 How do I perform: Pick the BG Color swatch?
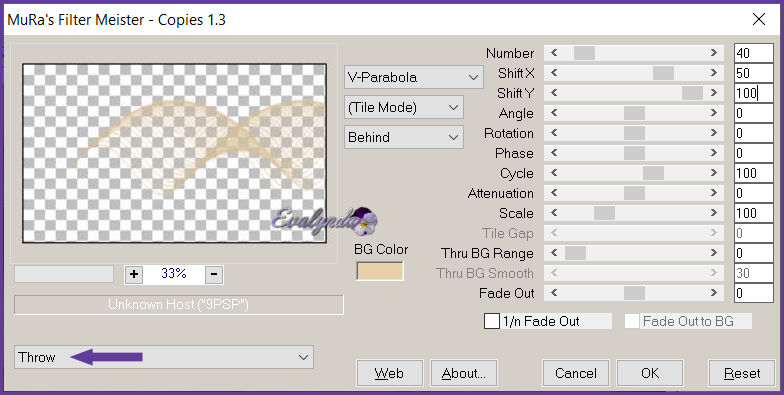coord(380,272)
